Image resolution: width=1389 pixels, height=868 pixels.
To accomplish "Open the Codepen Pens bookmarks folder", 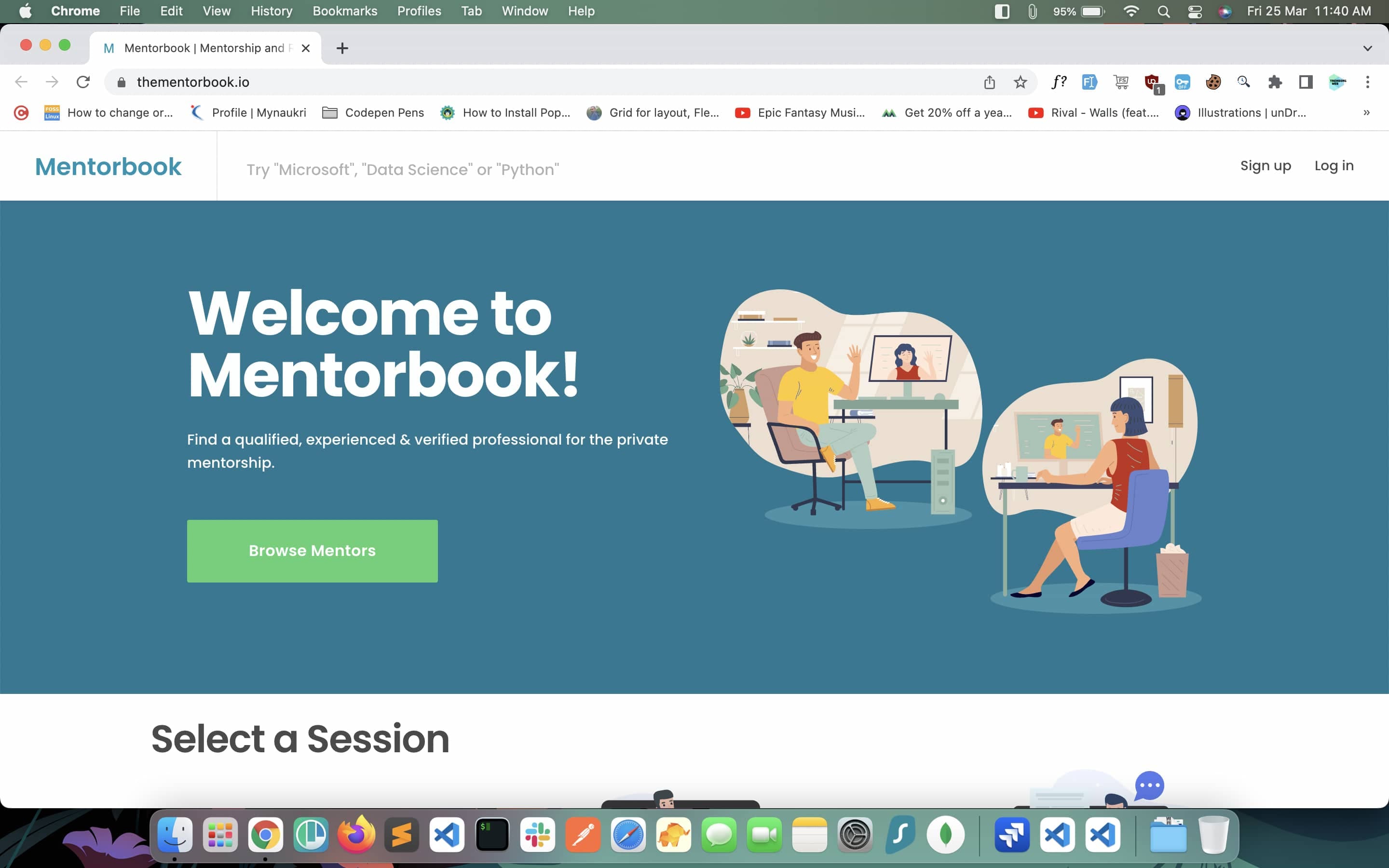I will 373,112.
